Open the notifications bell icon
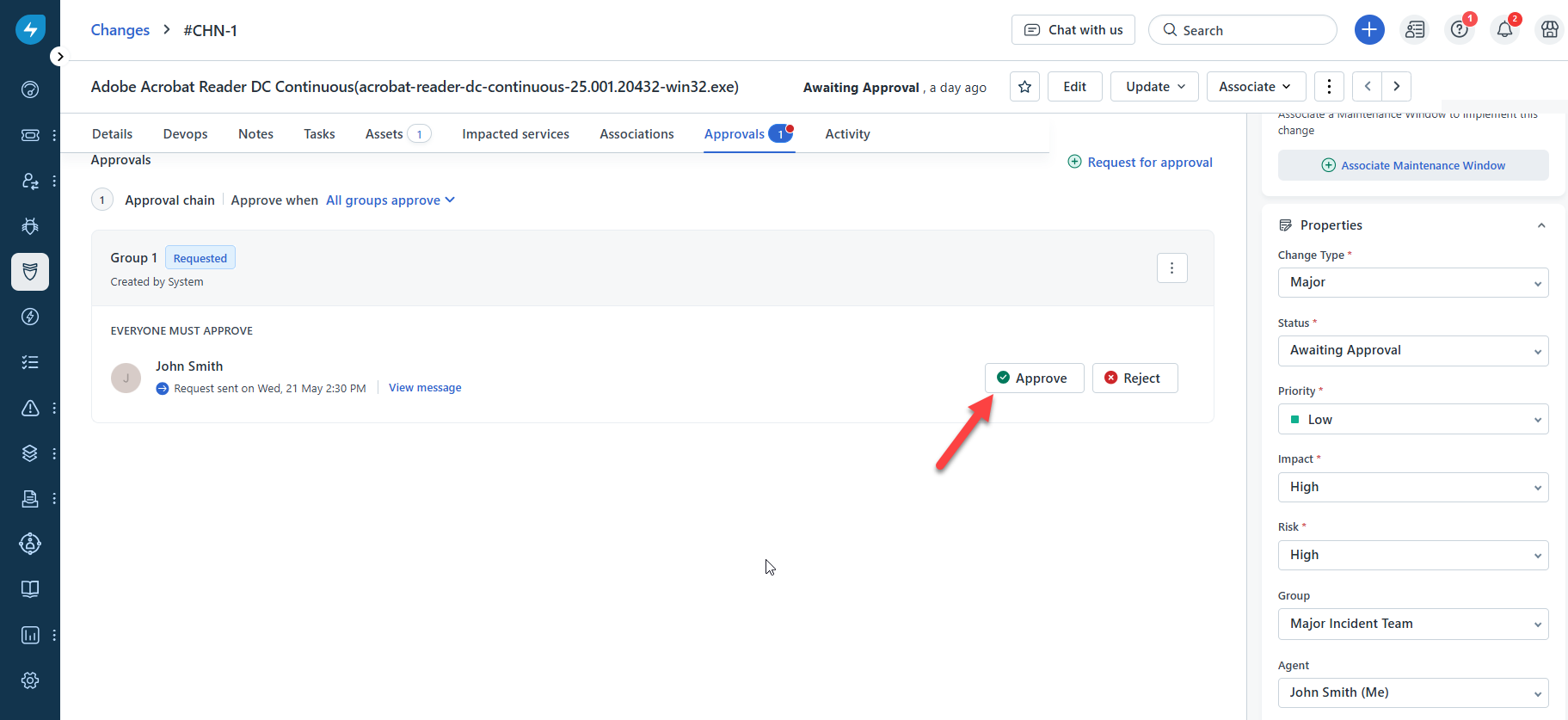 click(1504, 30)
